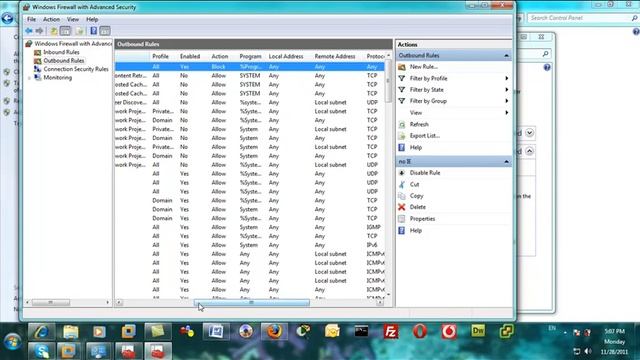Collapse the selected rule actions section

(506, 162)
